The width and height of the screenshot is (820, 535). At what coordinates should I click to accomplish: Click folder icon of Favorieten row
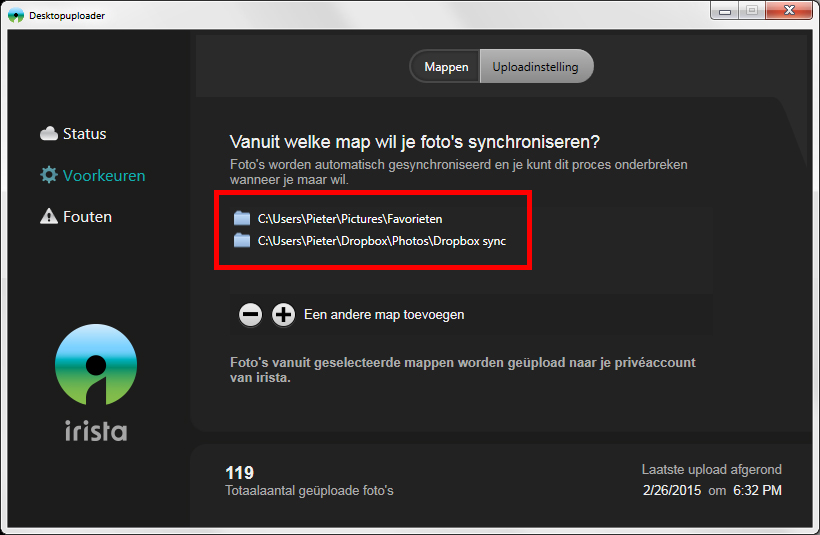coord(242,218)
